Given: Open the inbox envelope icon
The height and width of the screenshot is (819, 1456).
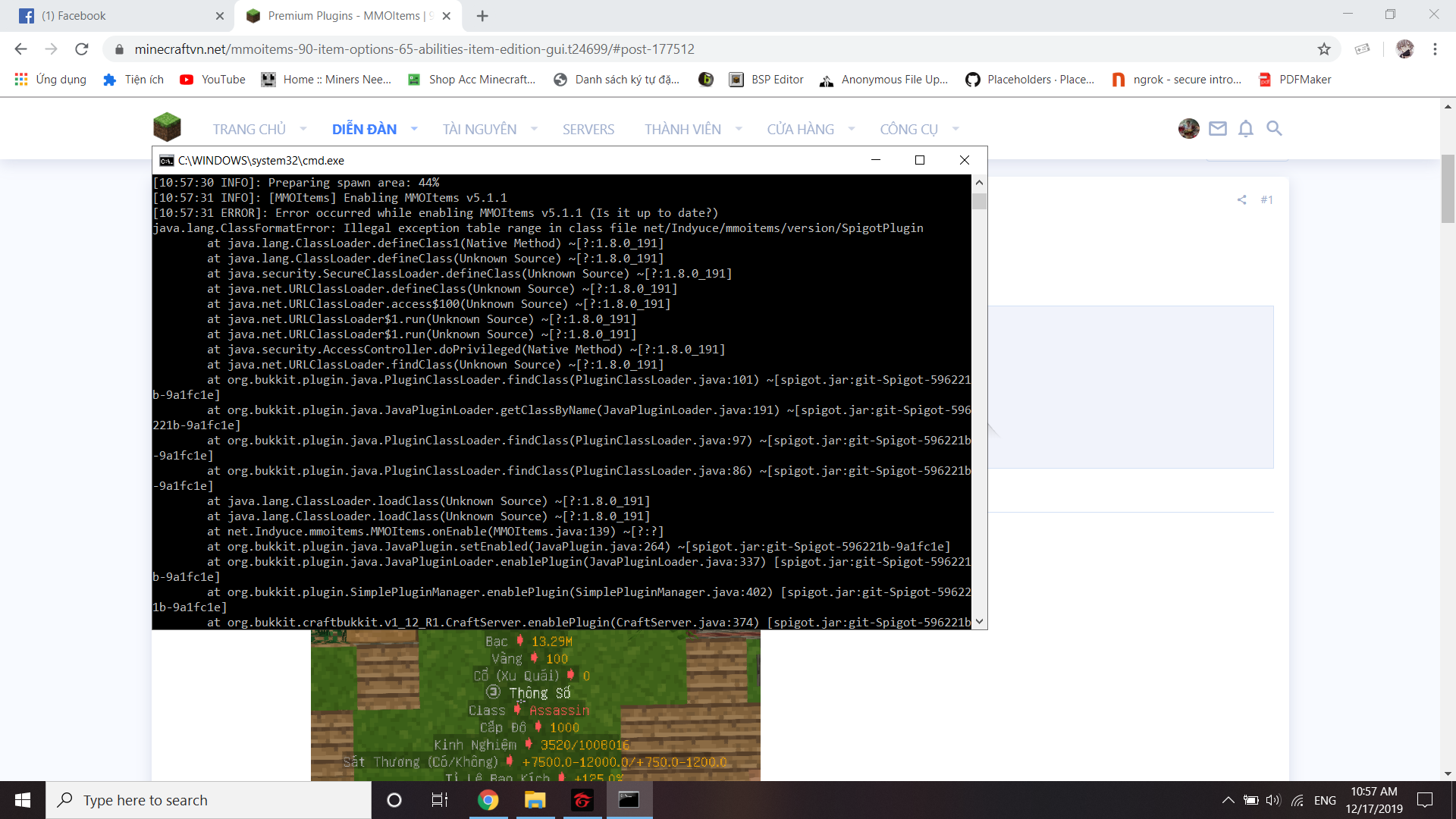Looking at the screenshot, I should (x=1217, y=128).
